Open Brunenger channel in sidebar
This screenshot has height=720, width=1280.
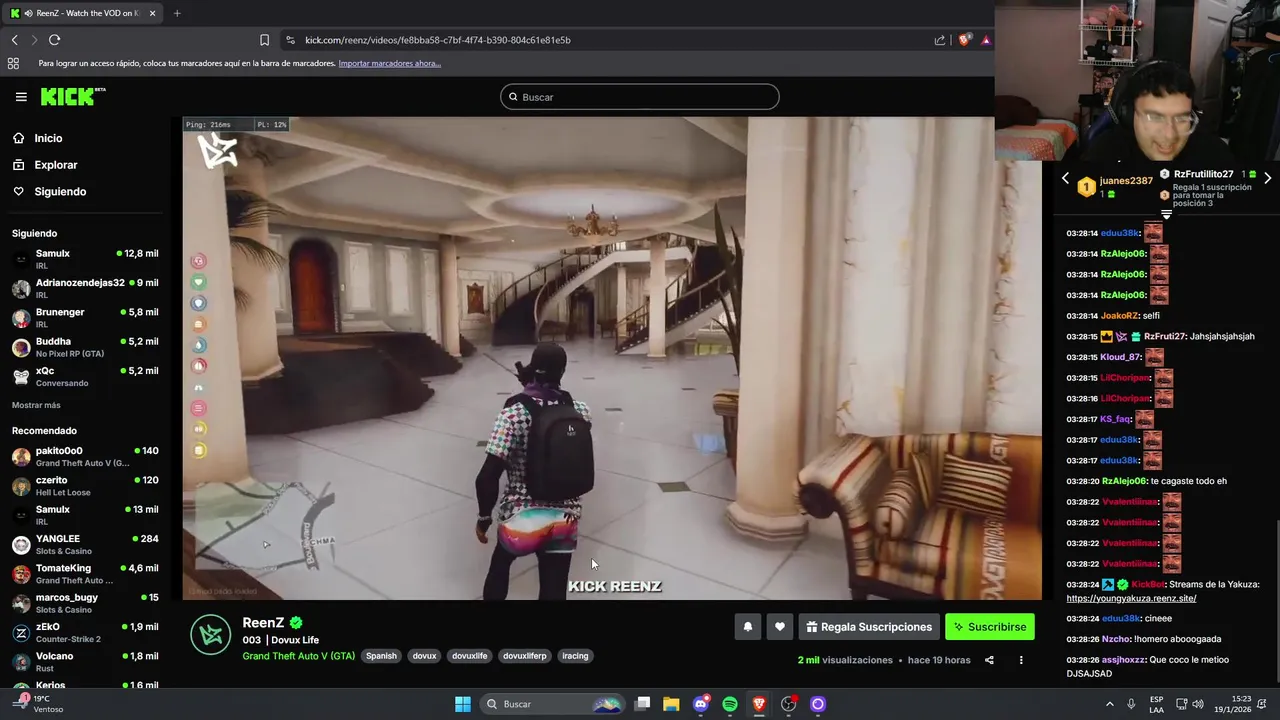(87, 318)
